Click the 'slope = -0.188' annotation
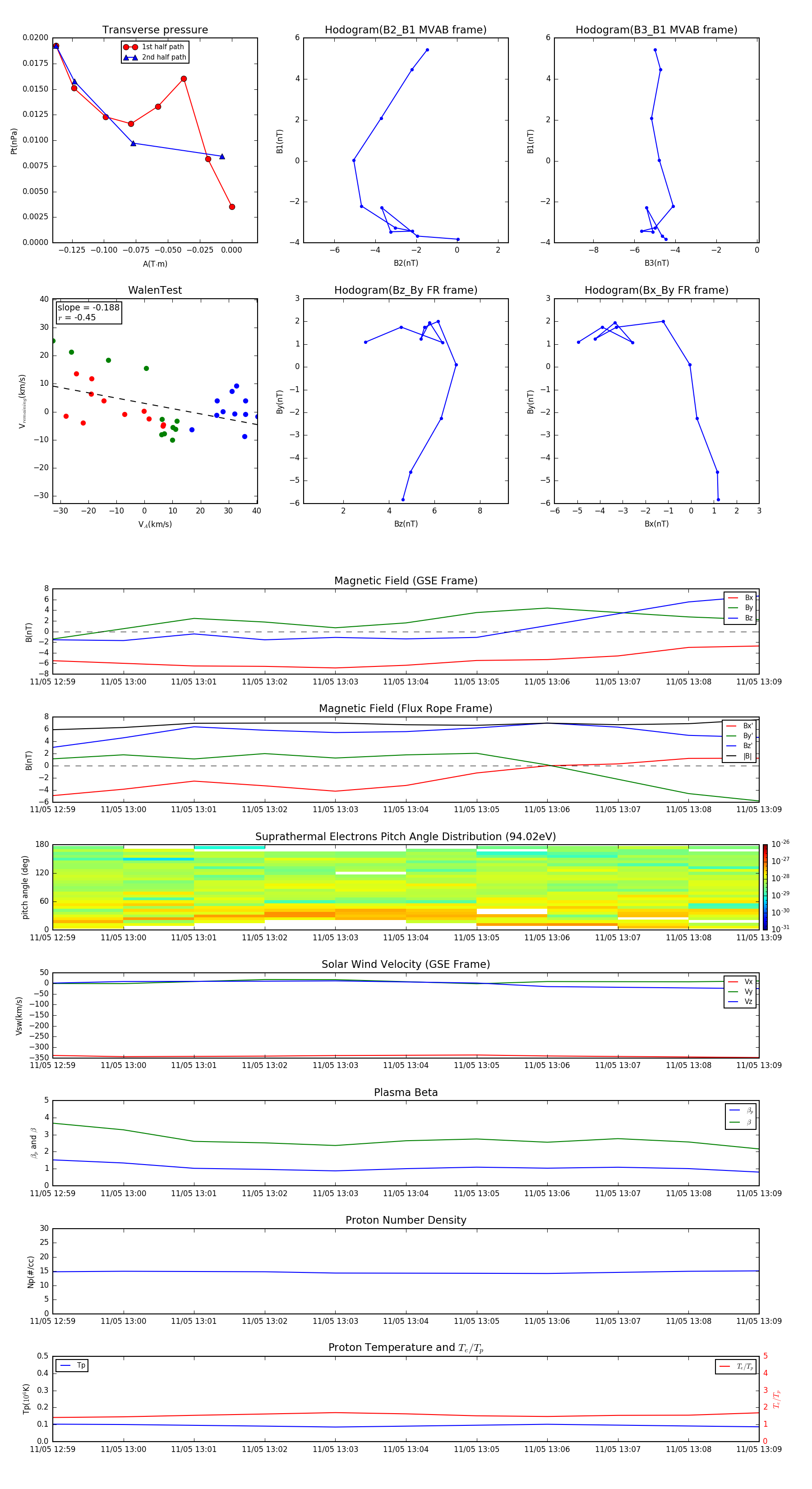Viewport: 812px width, 1489px height. tap(88, 308)
